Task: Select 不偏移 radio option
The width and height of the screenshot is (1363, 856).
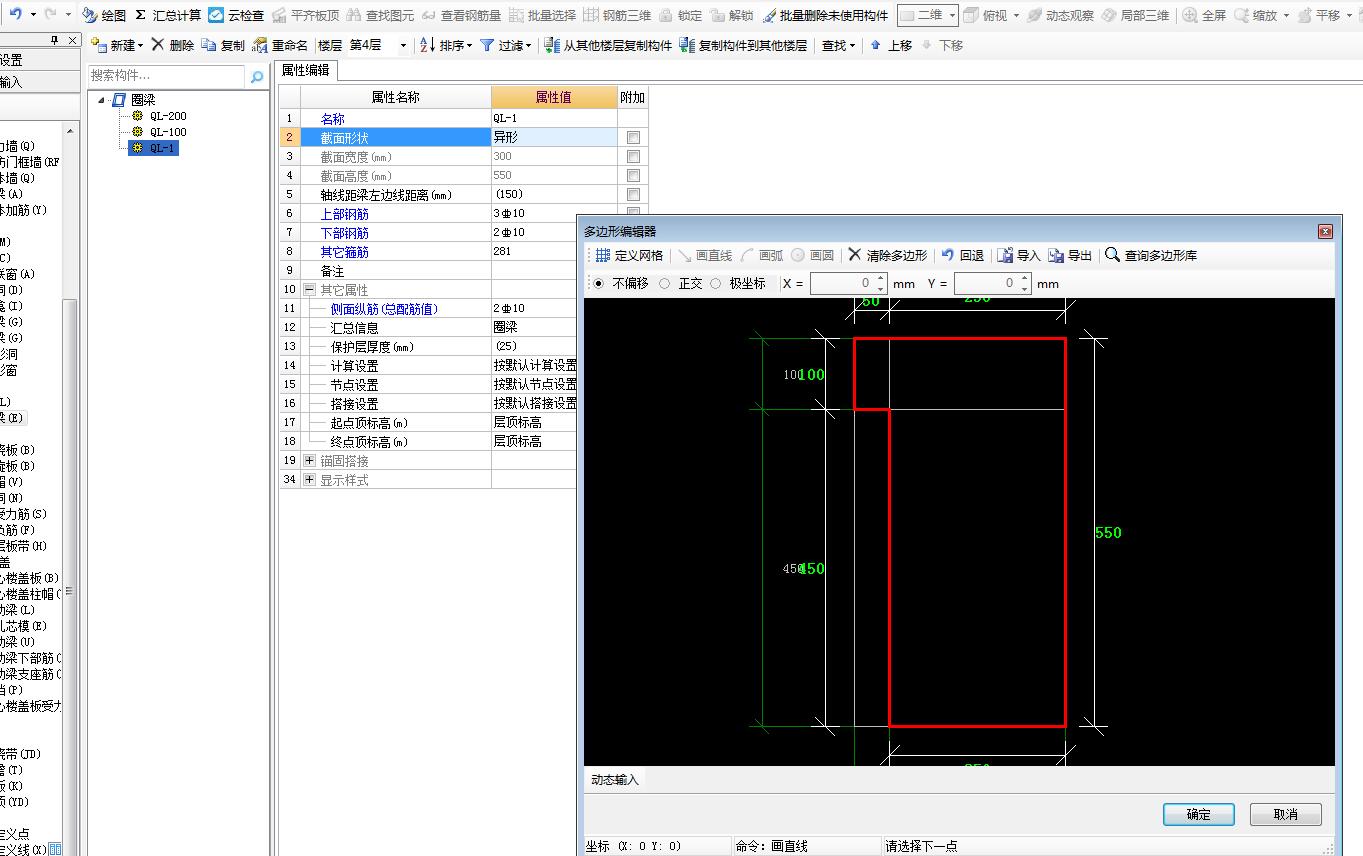Action: click(599, 283)
